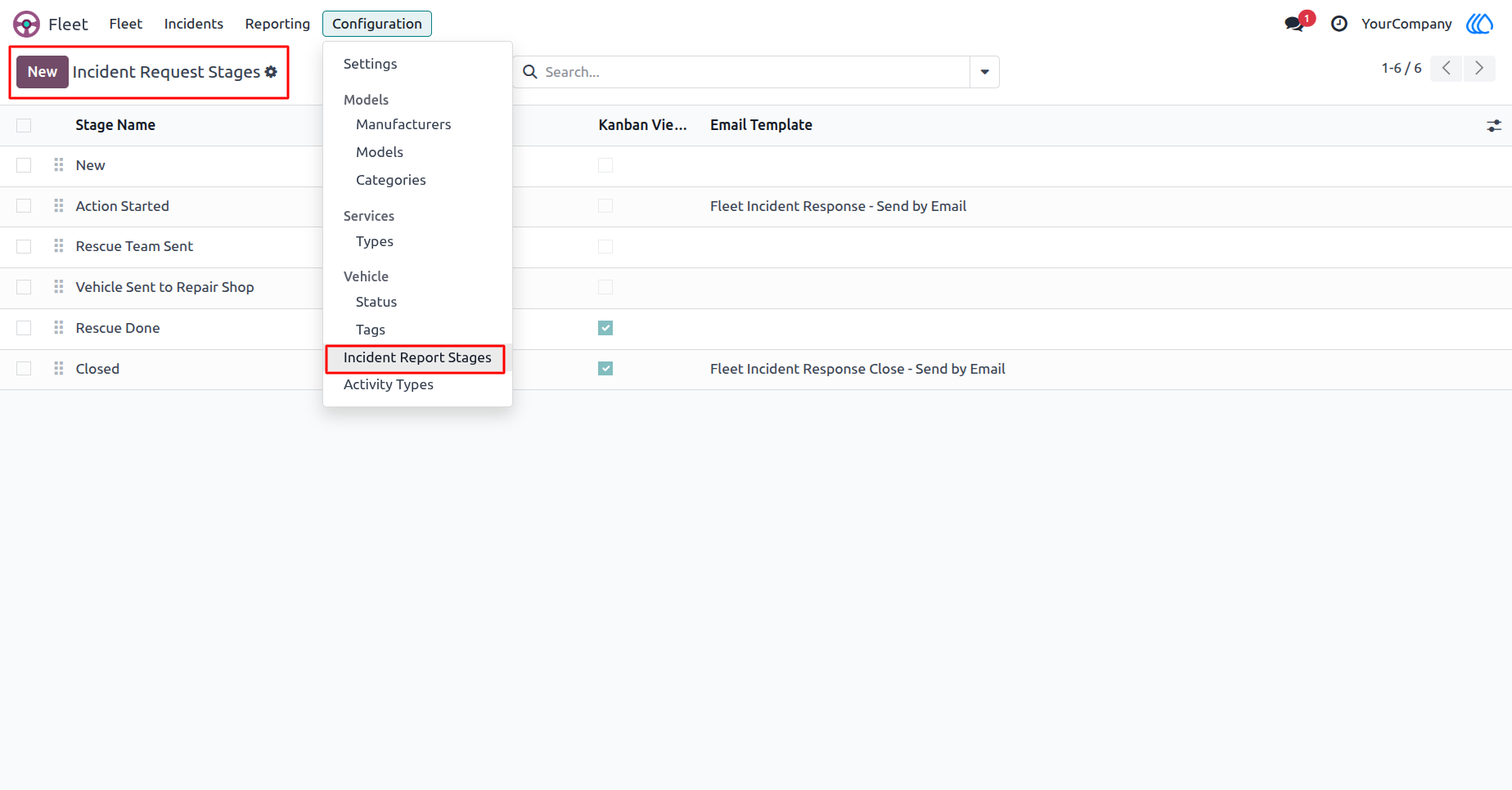Tick the row checkbox for New stage
The image size is (1512, 790).
[24, 165]
